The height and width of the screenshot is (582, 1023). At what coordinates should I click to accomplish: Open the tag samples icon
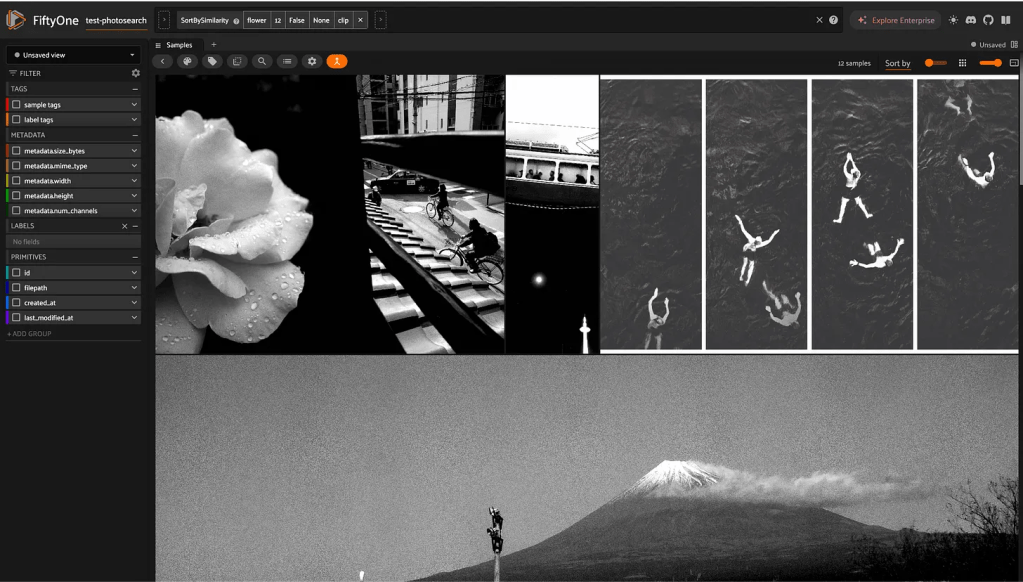(x=212, y=61)
